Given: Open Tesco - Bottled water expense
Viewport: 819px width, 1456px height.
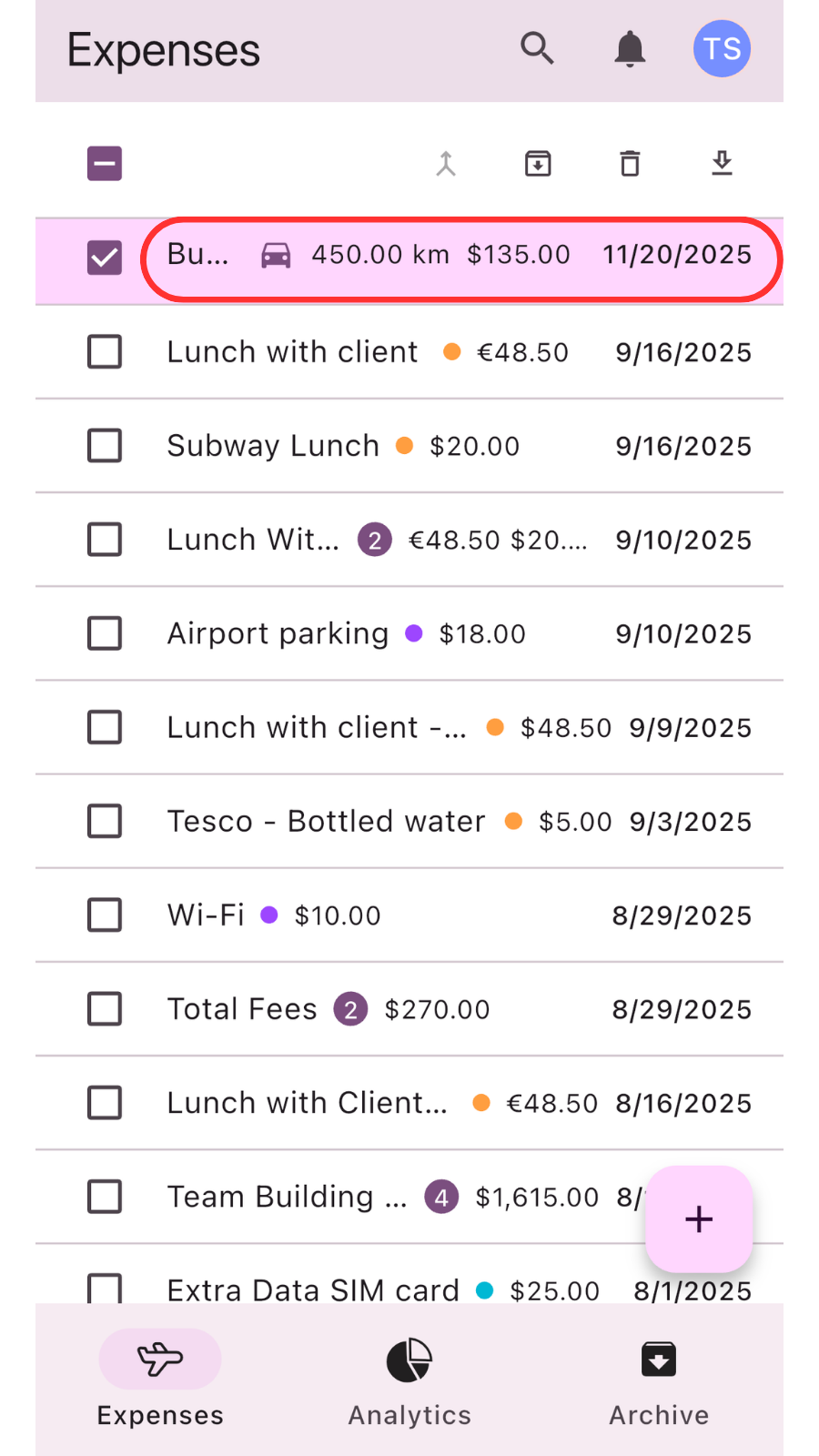Looking at the screenshot, I should 326,822.
